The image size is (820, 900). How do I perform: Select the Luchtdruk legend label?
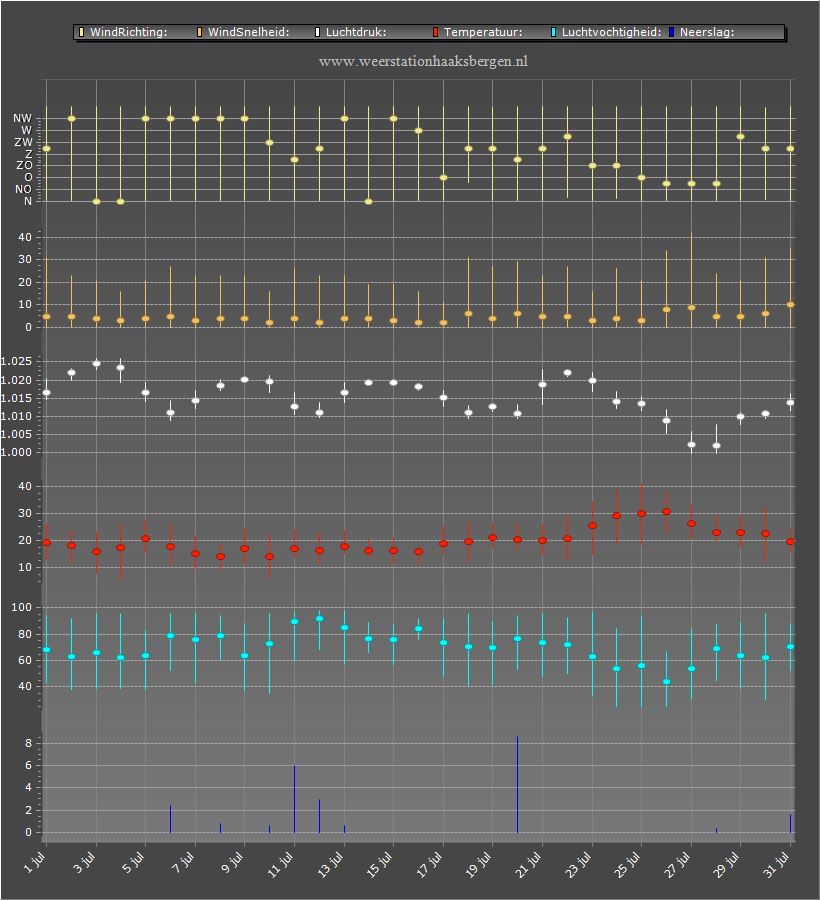click(356, 32)
